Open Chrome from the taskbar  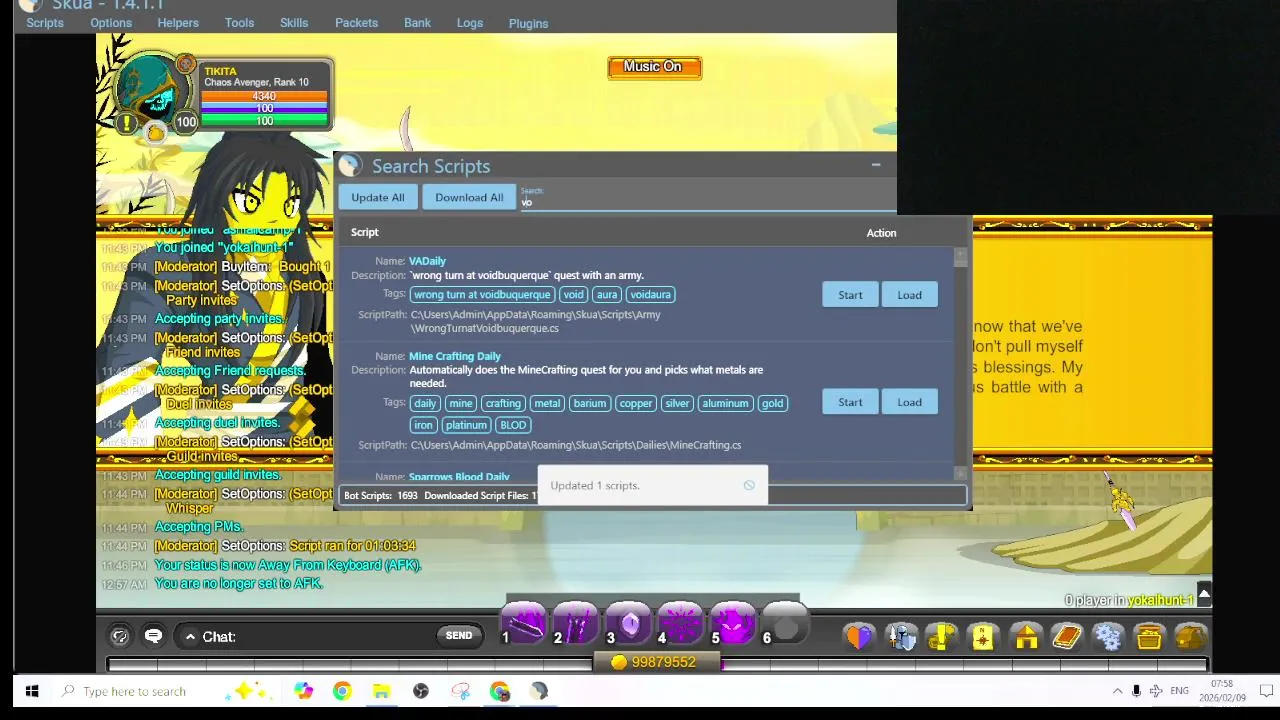coord(342,691)
